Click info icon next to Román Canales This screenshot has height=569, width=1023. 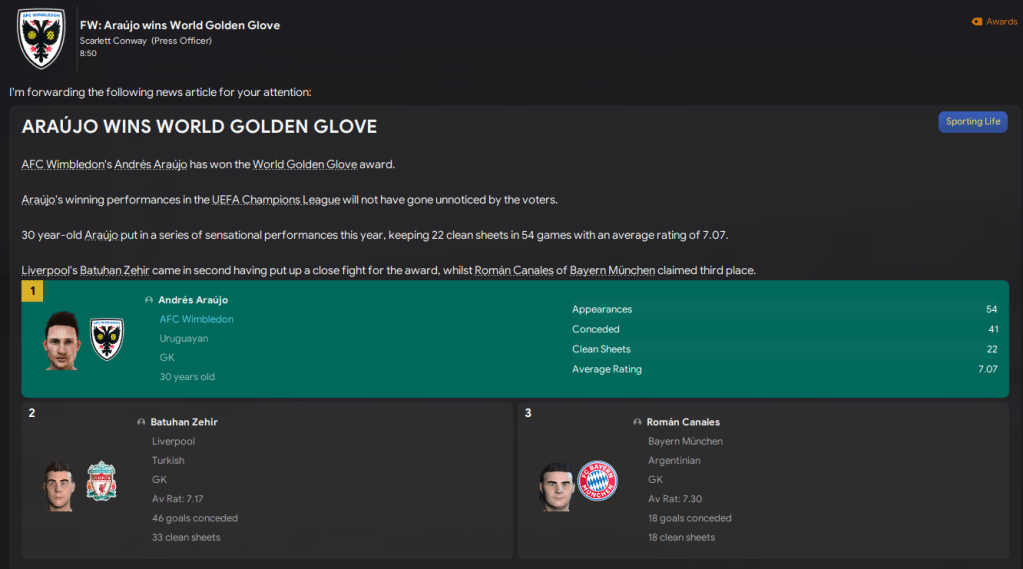click(x=638, y=422)
